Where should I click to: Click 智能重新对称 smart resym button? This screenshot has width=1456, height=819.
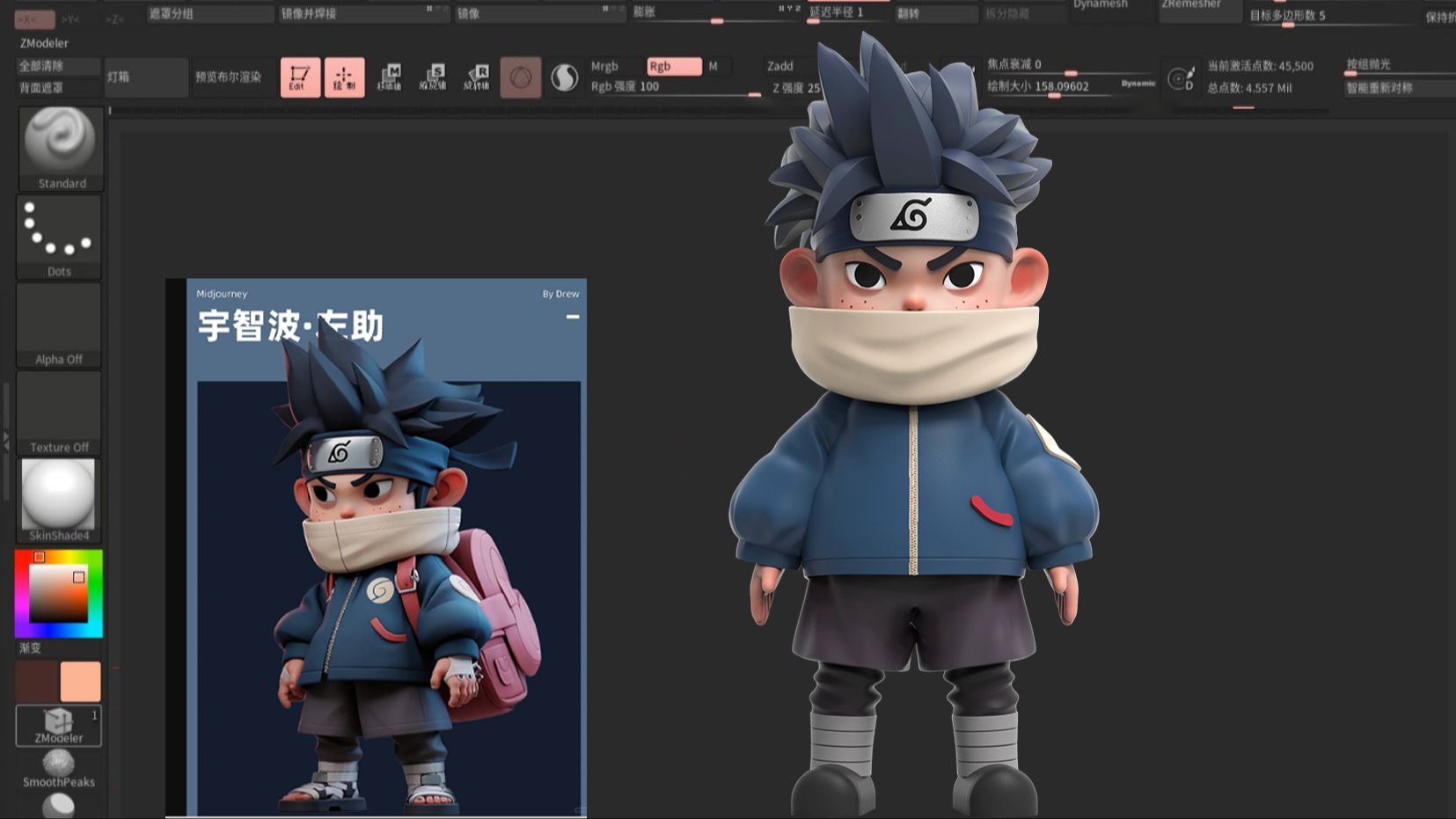click(1399, 88)
